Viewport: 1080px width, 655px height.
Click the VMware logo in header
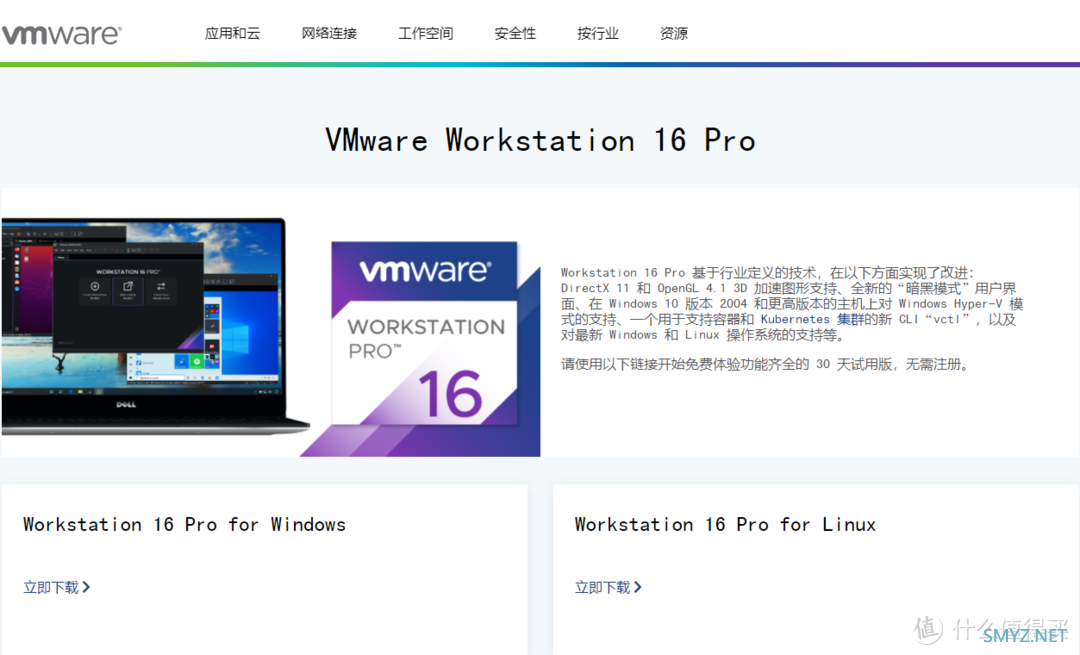(x=62, y=34)
